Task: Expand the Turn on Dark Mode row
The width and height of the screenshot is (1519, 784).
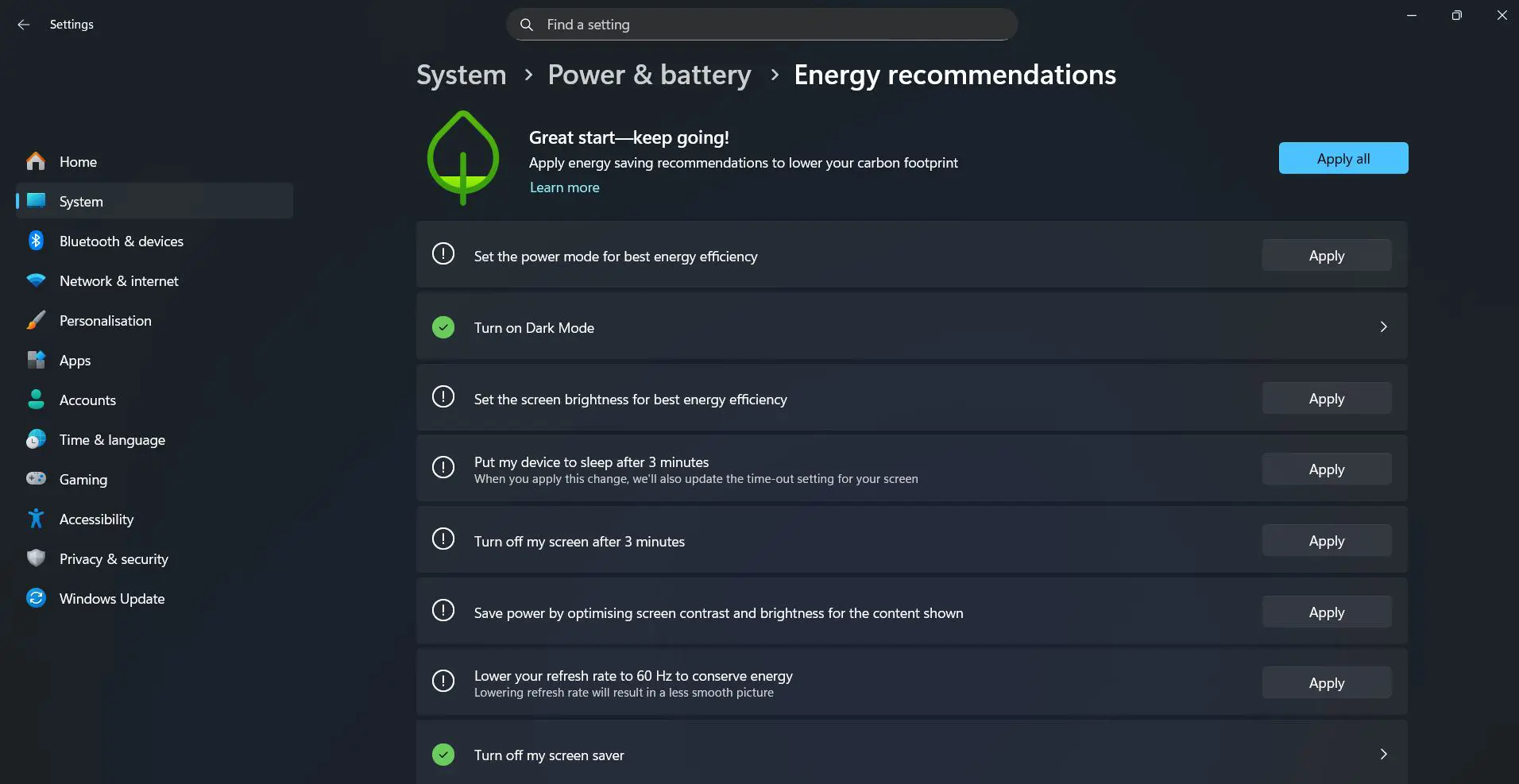Action: [x=1384, y=326]
